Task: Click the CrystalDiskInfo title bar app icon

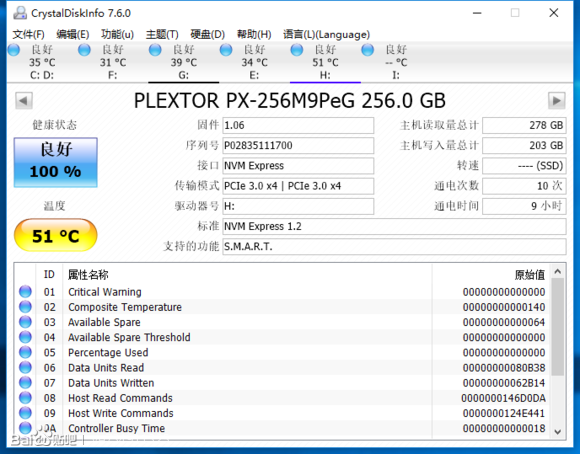Action: click(x=20, y=13)
